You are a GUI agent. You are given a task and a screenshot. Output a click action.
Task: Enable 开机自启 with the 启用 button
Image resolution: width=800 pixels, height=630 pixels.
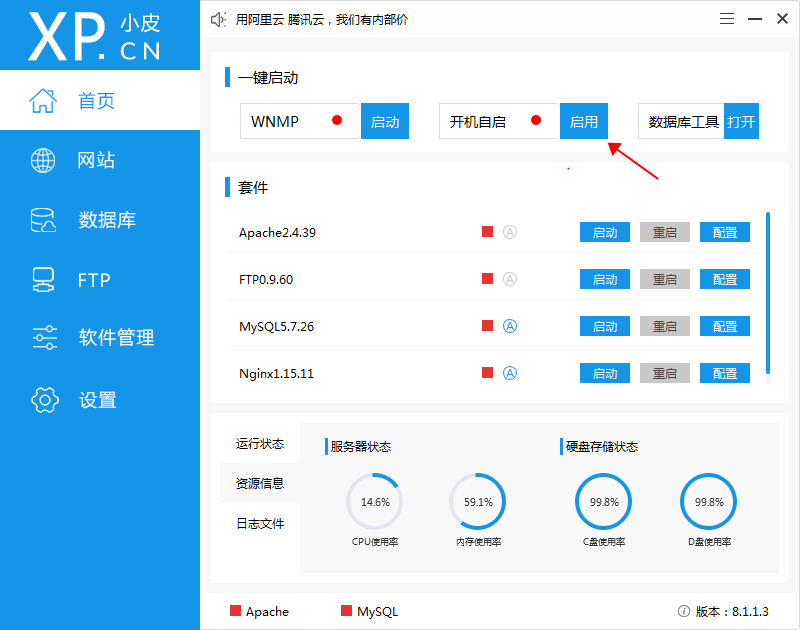coord(584,121)
